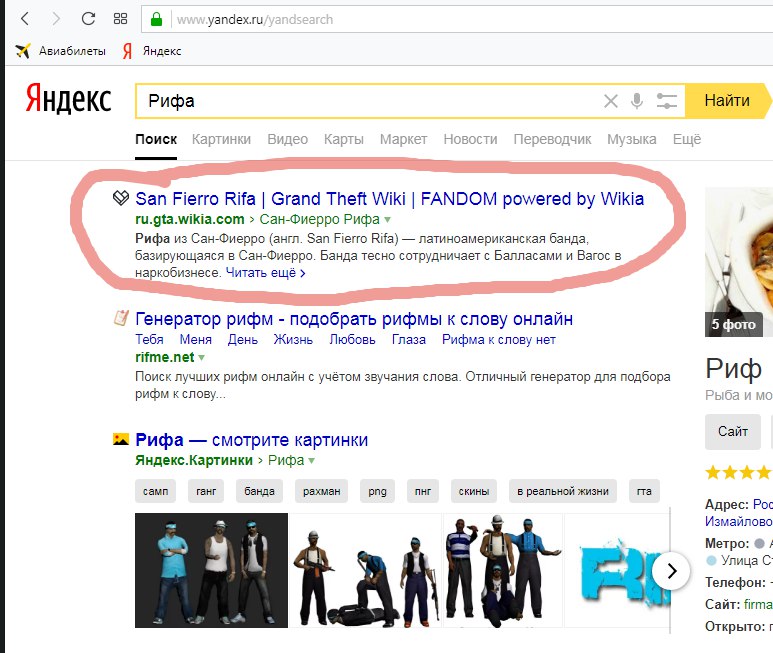Open the Ещё services menu
Image resolution: width=773 pixels, height=653 pixels.
[687, 139]
